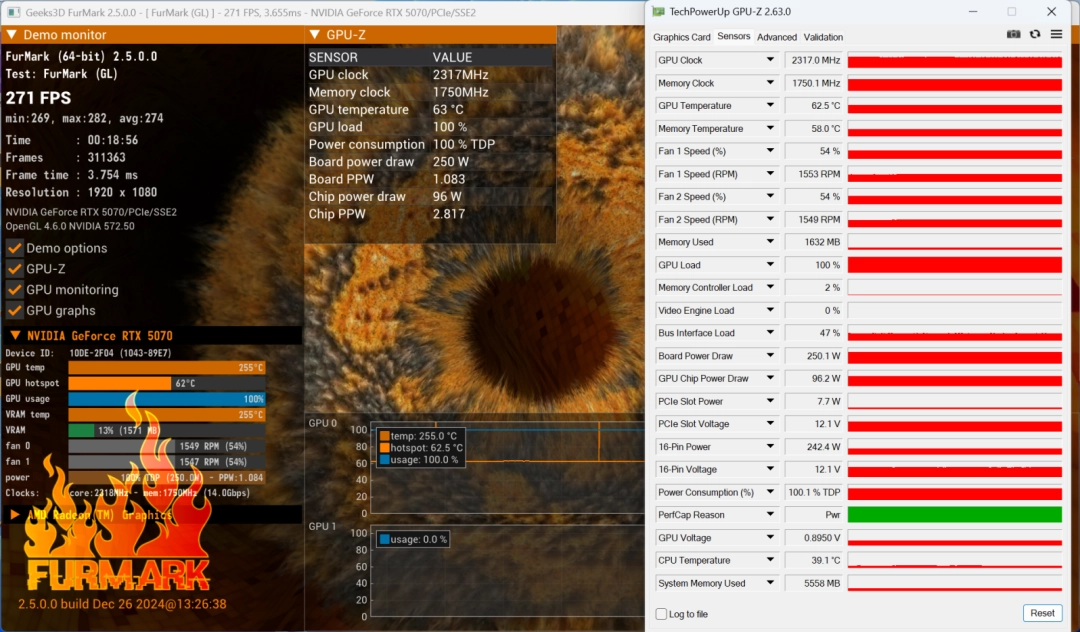This screenshot has width=1080, height=632.
Task: Click the GPU-Z refresh sensors icon
Action: 1034,33
